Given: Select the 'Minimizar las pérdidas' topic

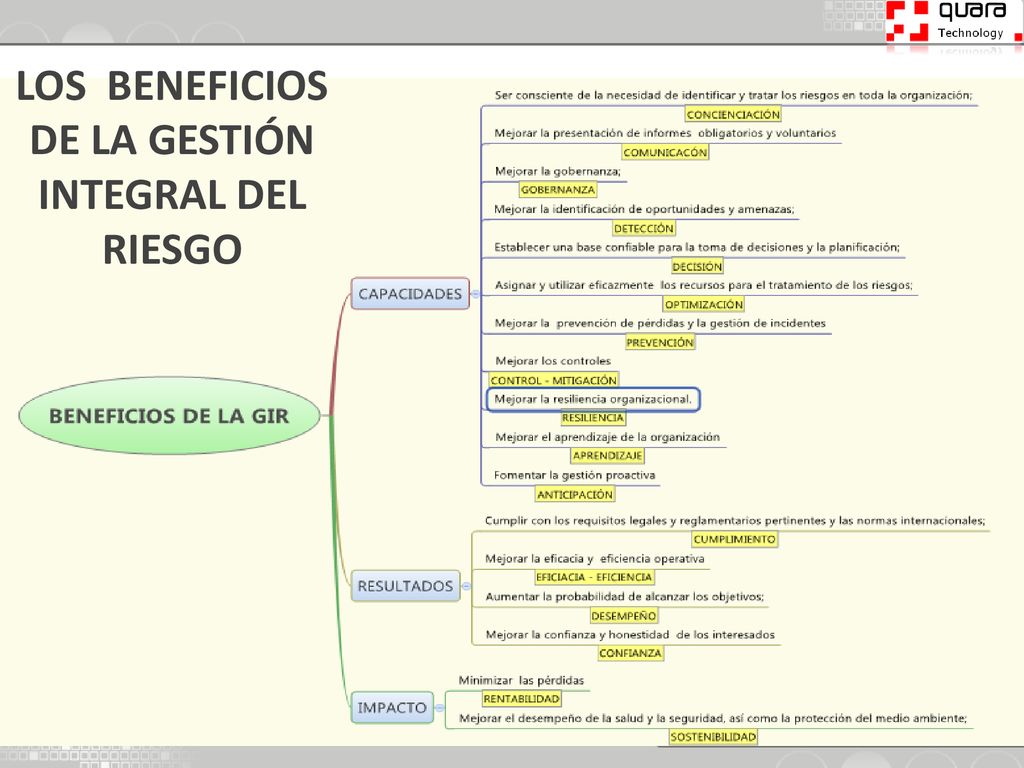Looking at the screenshot, I should coord(521,680).
